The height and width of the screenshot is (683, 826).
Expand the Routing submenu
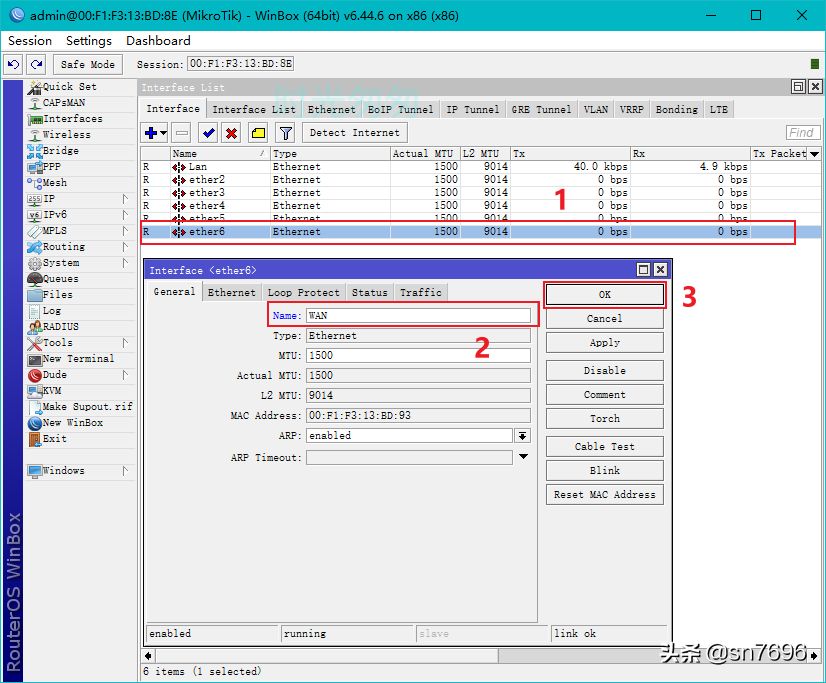tap(125, 246)
